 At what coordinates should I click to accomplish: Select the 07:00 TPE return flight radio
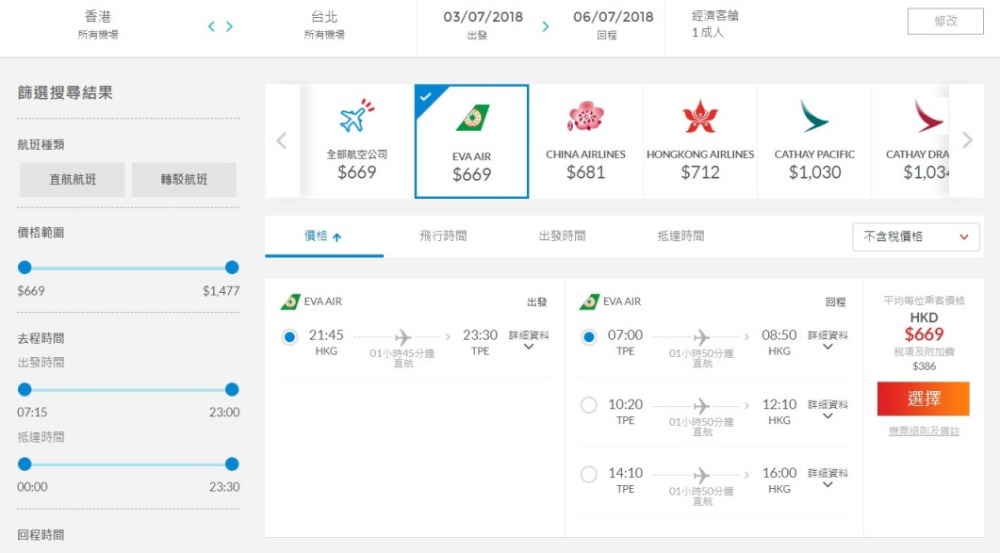[x=589, y=337]
